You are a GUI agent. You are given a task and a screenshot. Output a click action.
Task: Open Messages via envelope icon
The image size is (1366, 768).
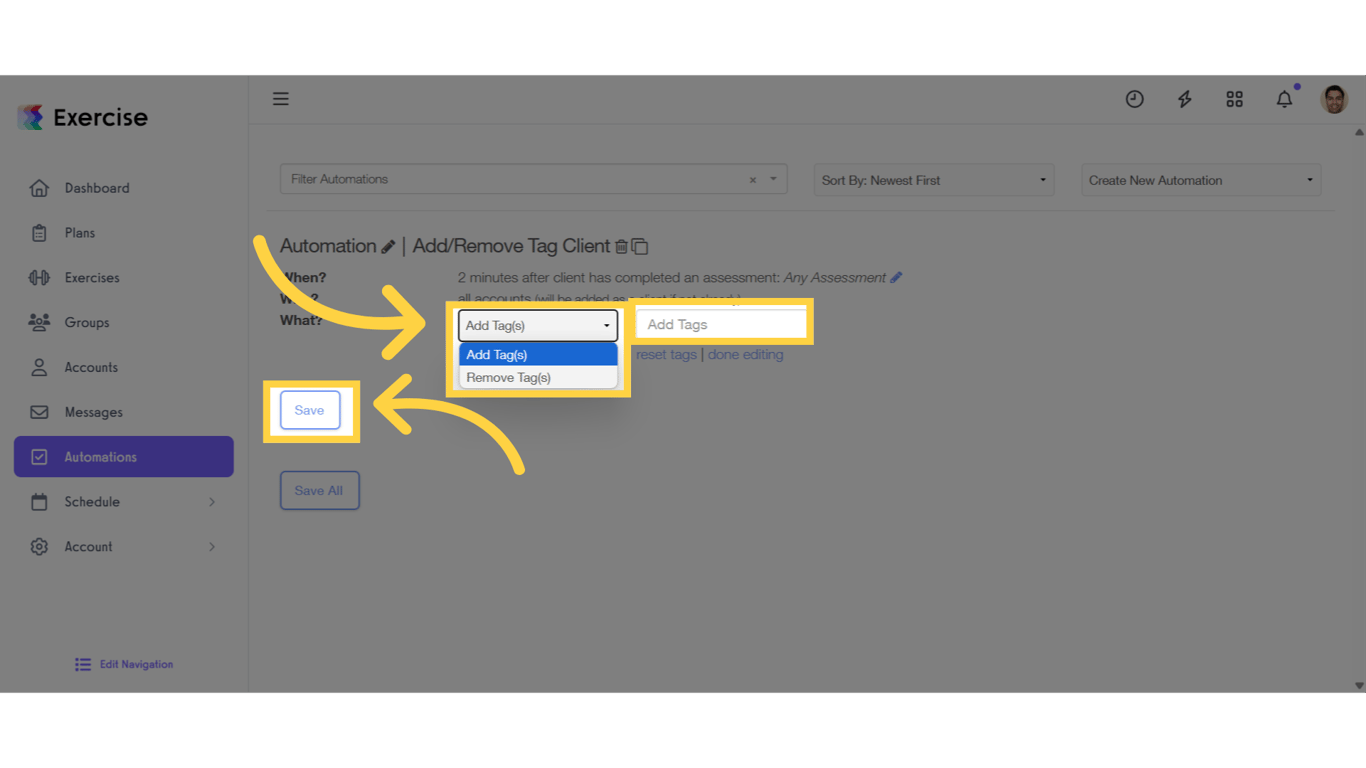click(41, 412)
